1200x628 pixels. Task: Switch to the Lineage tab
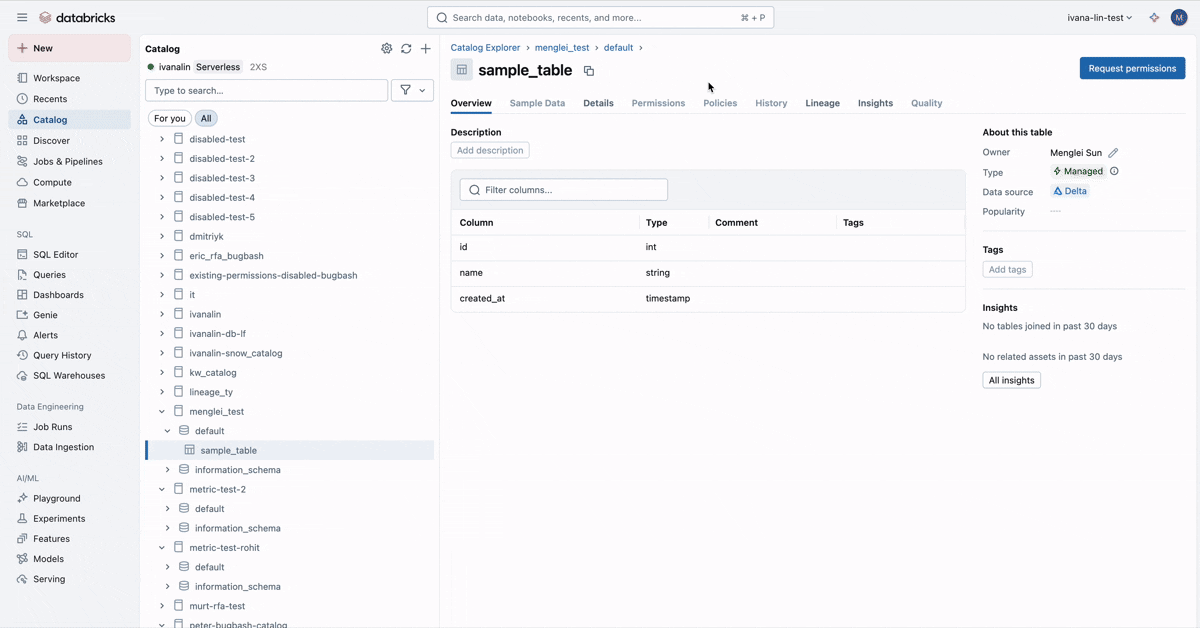coord(822,103)
